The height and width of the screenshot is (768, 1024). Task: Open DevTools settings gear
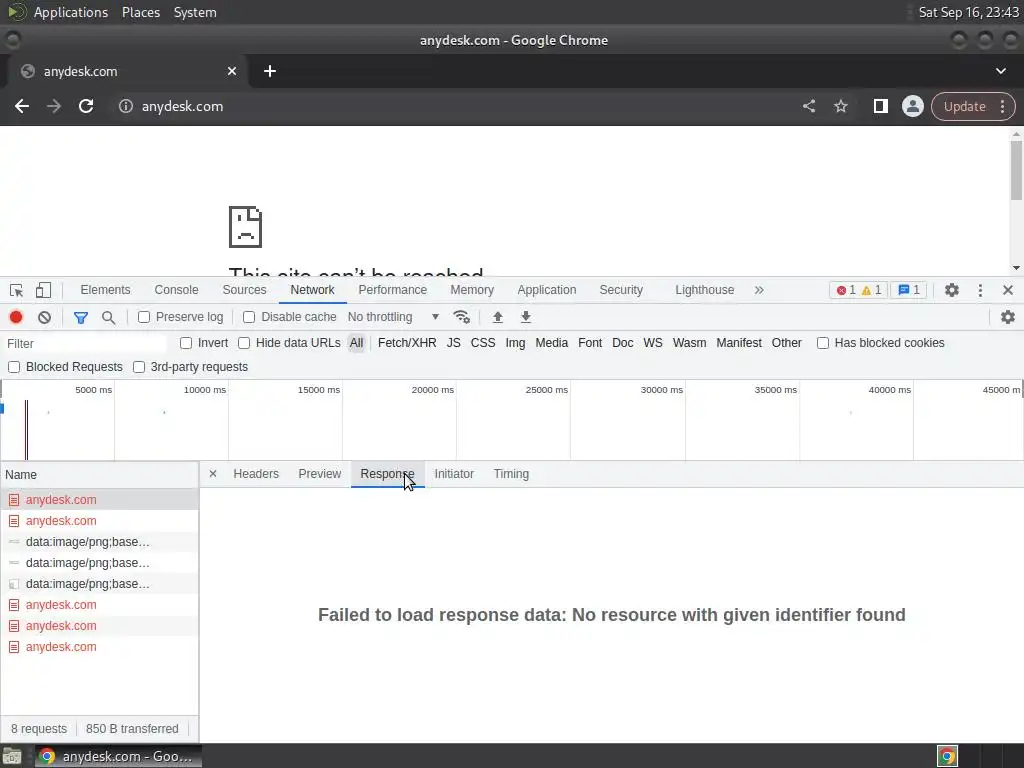pyautogui.click(x=952, y=290)
